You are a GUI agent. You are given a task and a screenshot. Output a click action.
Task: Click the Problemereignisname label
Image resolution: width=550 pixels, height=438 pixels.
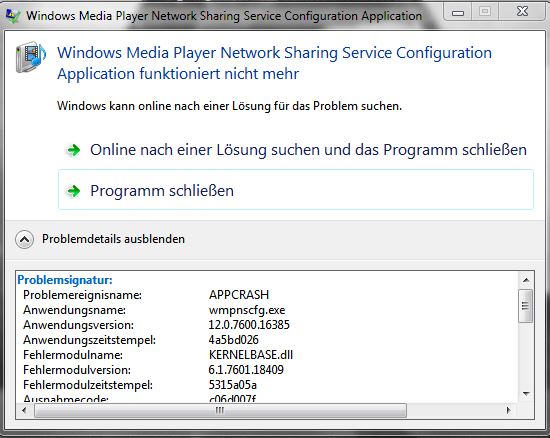pos(82,295)
